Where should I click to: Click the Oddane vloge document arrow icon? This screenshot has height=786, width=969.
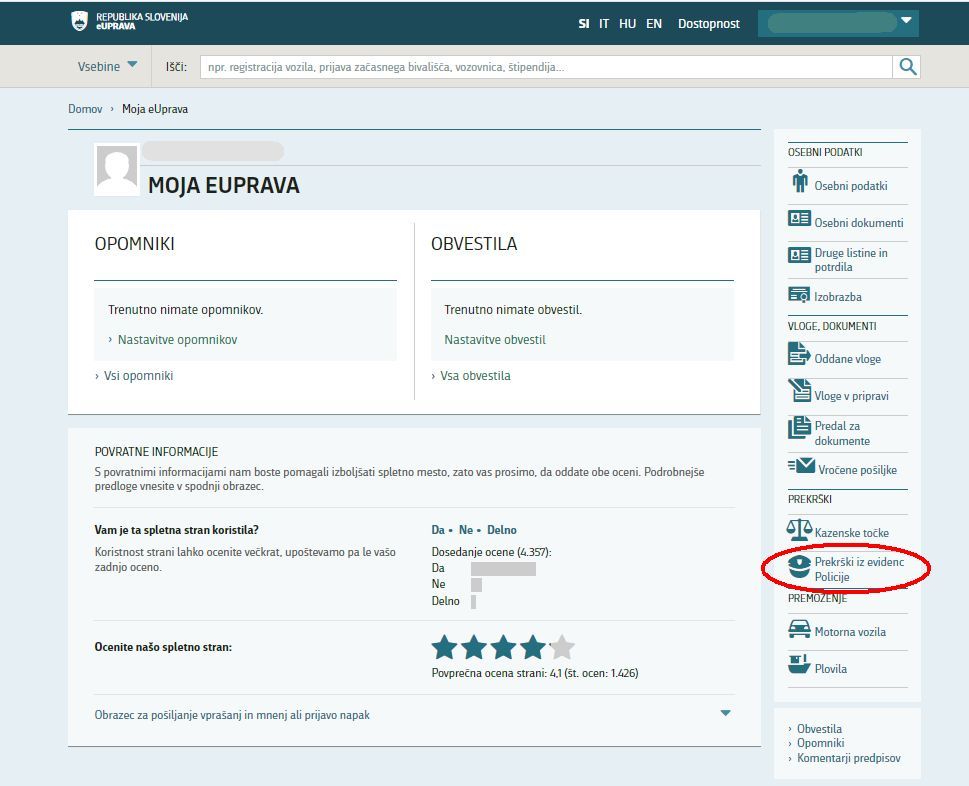[799, 353]
